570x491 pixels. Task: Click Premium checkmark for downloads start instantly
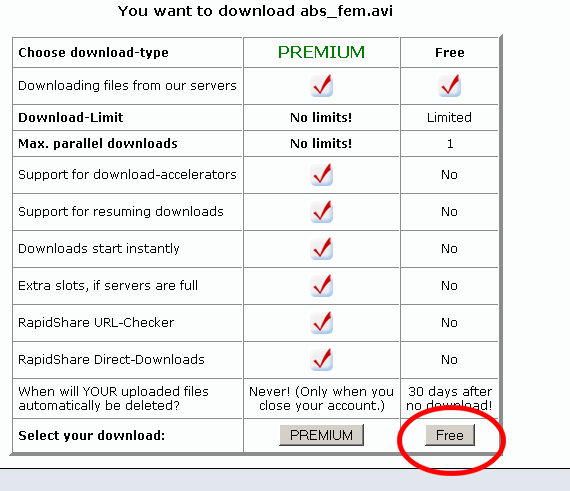(x=321, y=249)
